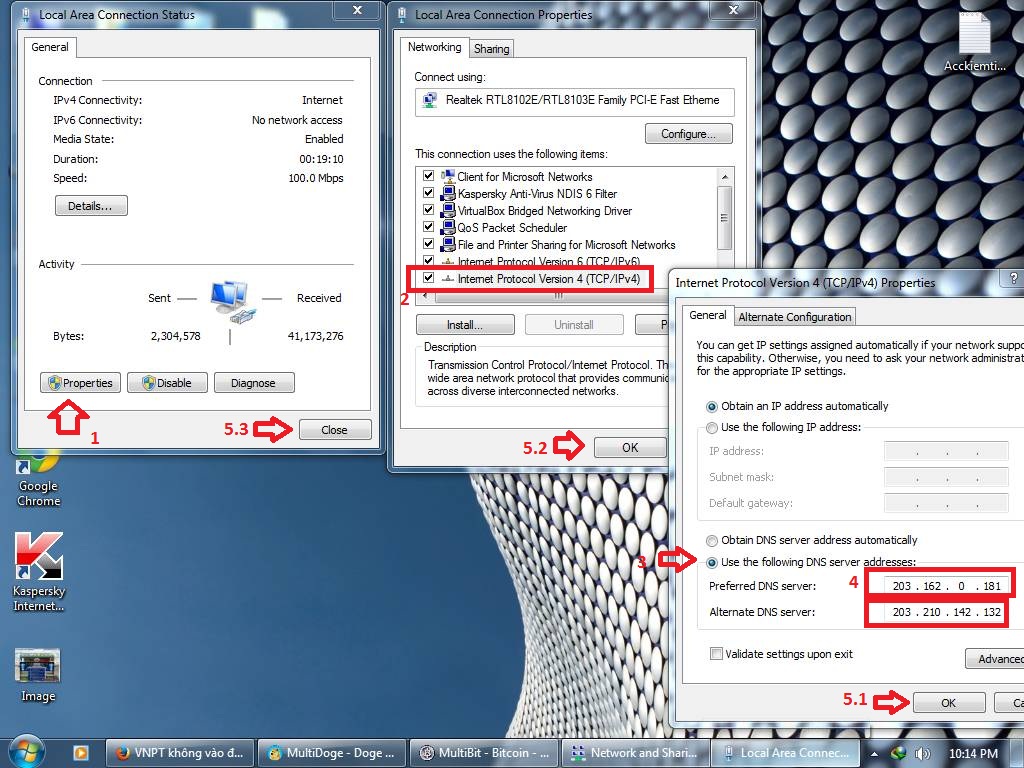Select Obtain an IP address automatically

712,407
